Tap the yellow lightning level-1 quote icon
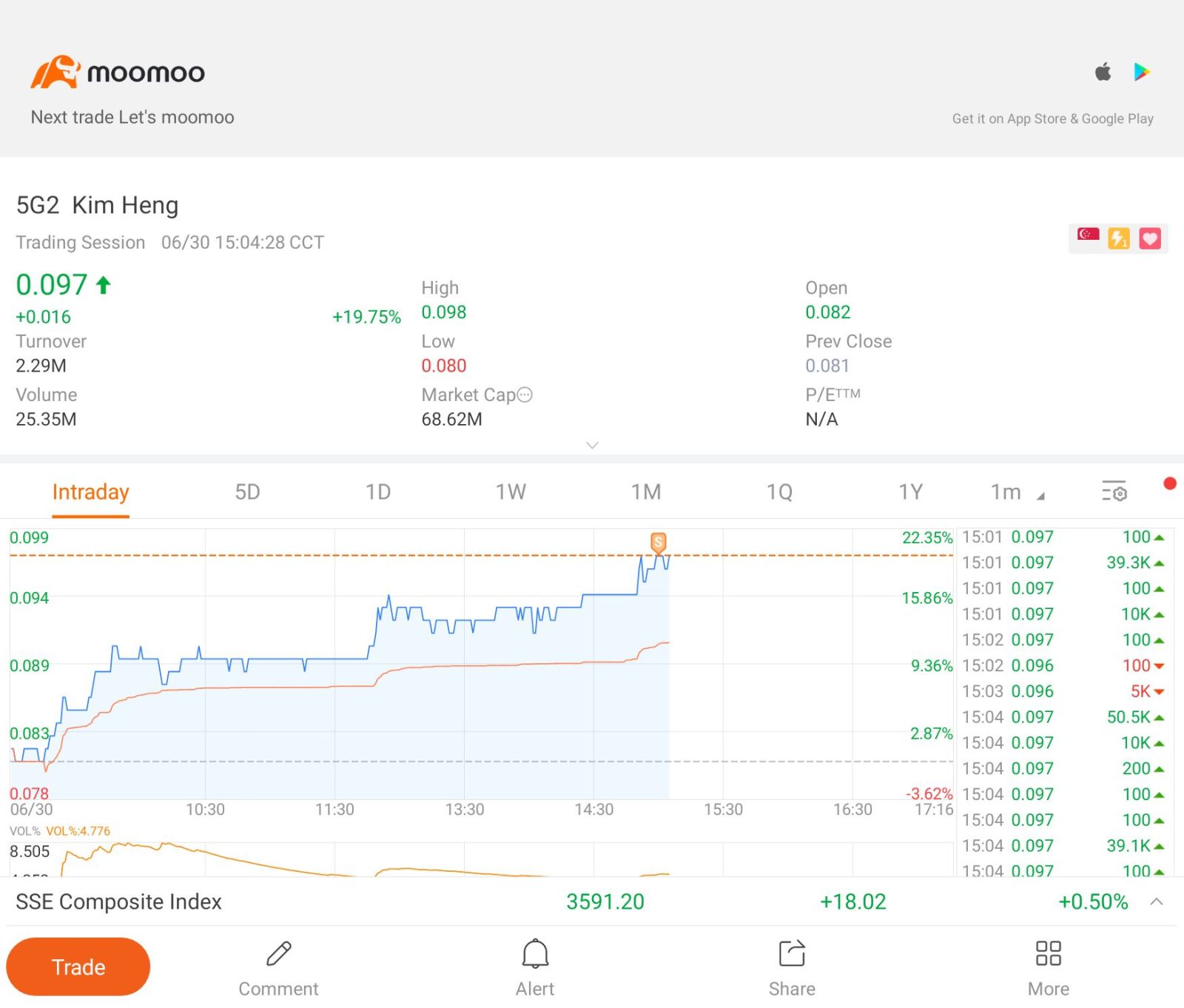The height and width of the screenshot is (1008, 1184). tap(1119, 238)
